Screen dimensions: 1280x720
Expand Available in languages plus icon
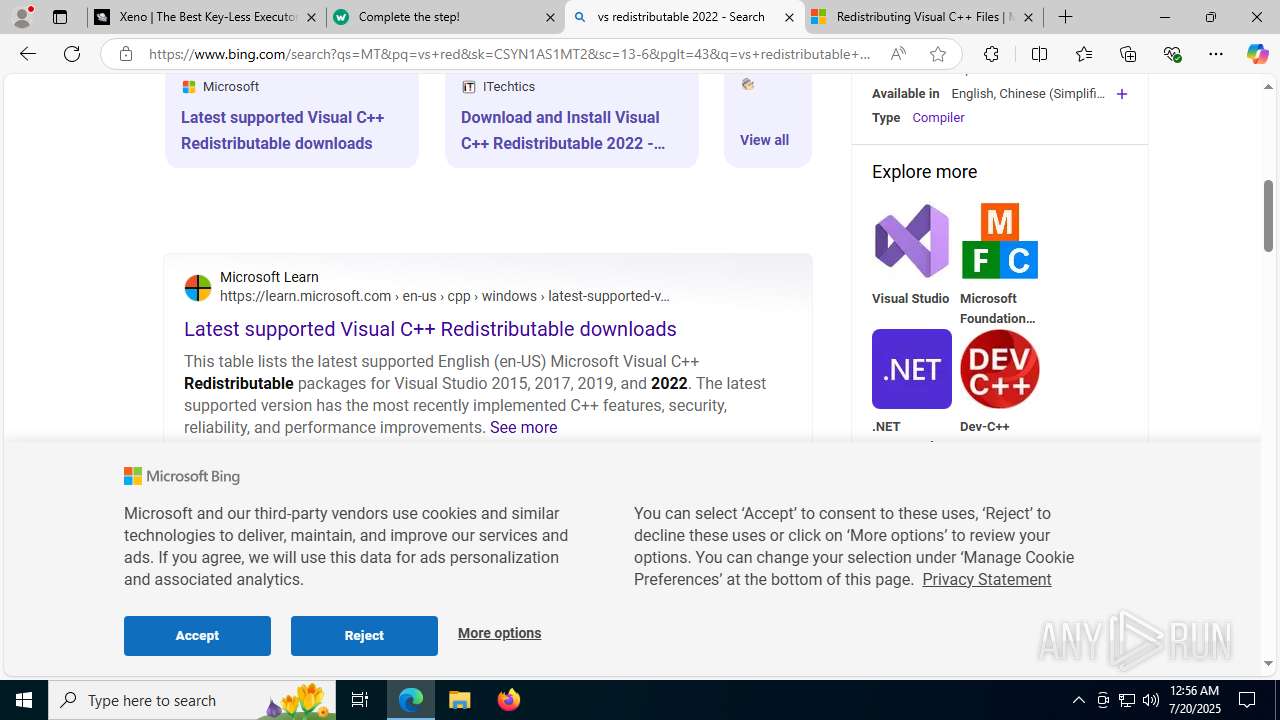click(x=1121, y=94)
